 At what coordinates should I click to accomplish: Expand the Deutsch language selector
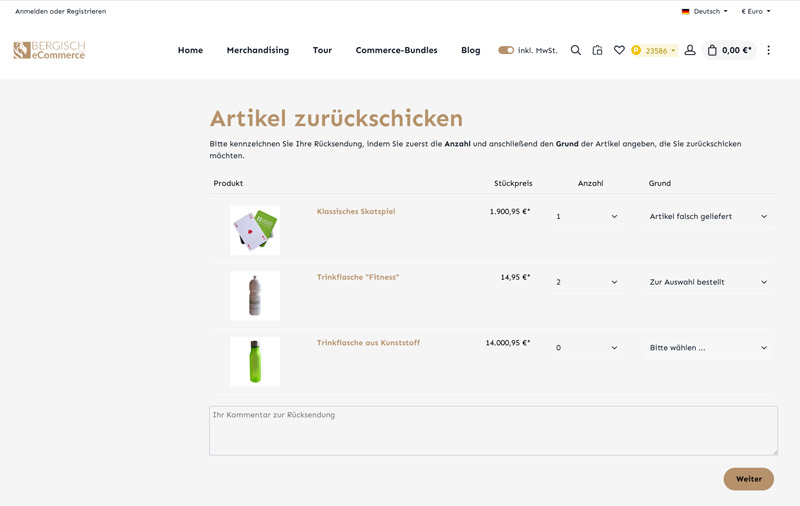pos(705,11)
